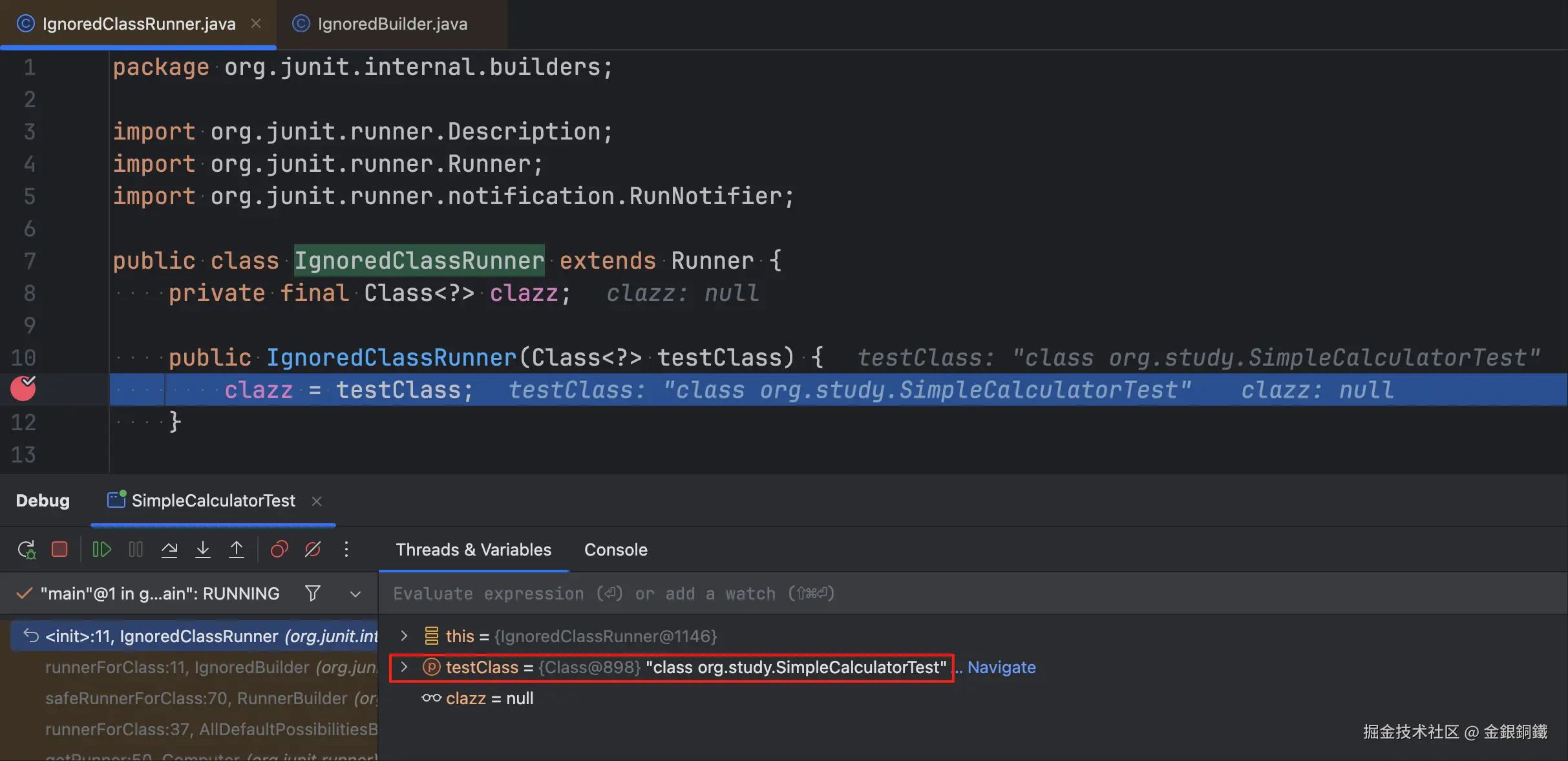Switch to the Console tab

tap(615, 550)
